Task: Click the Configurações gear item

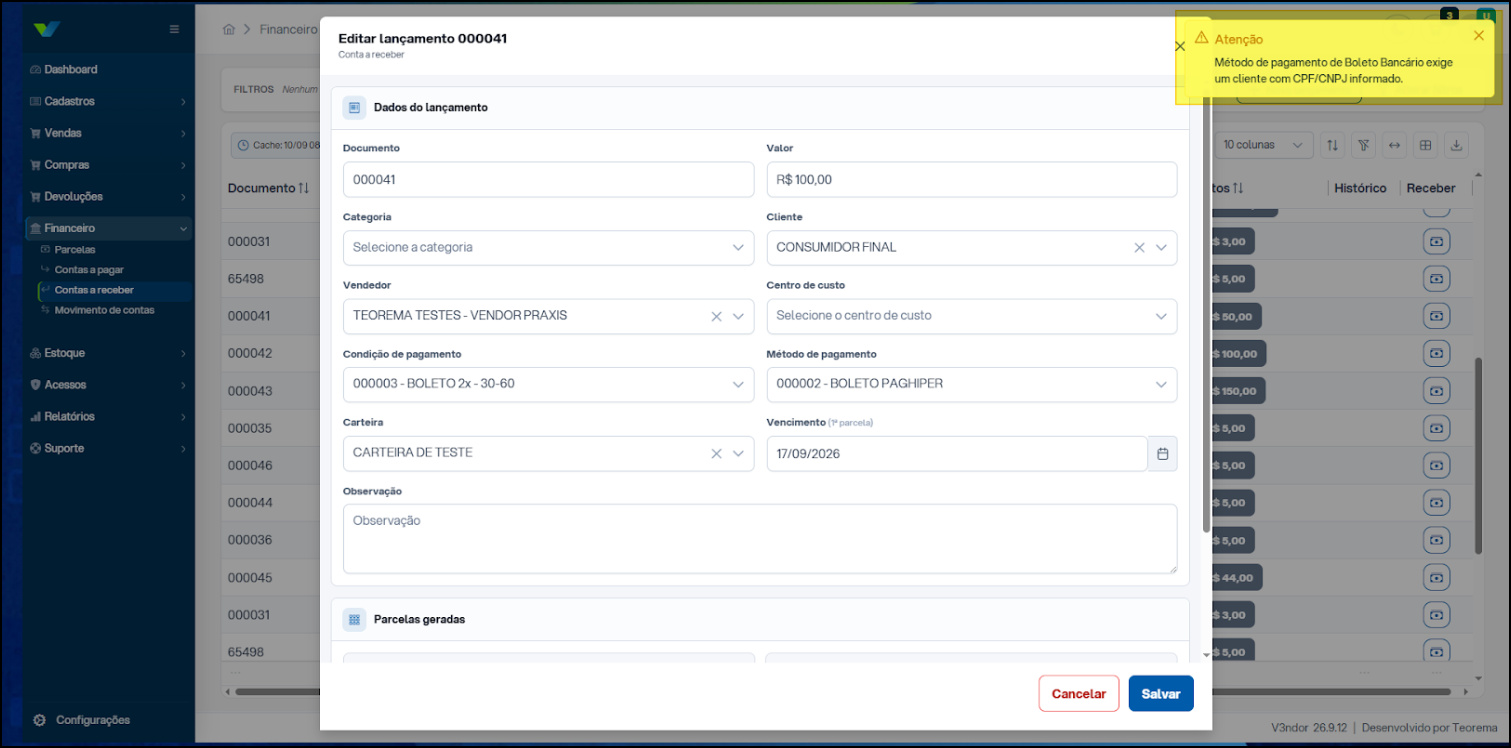Action: [81, 720]
